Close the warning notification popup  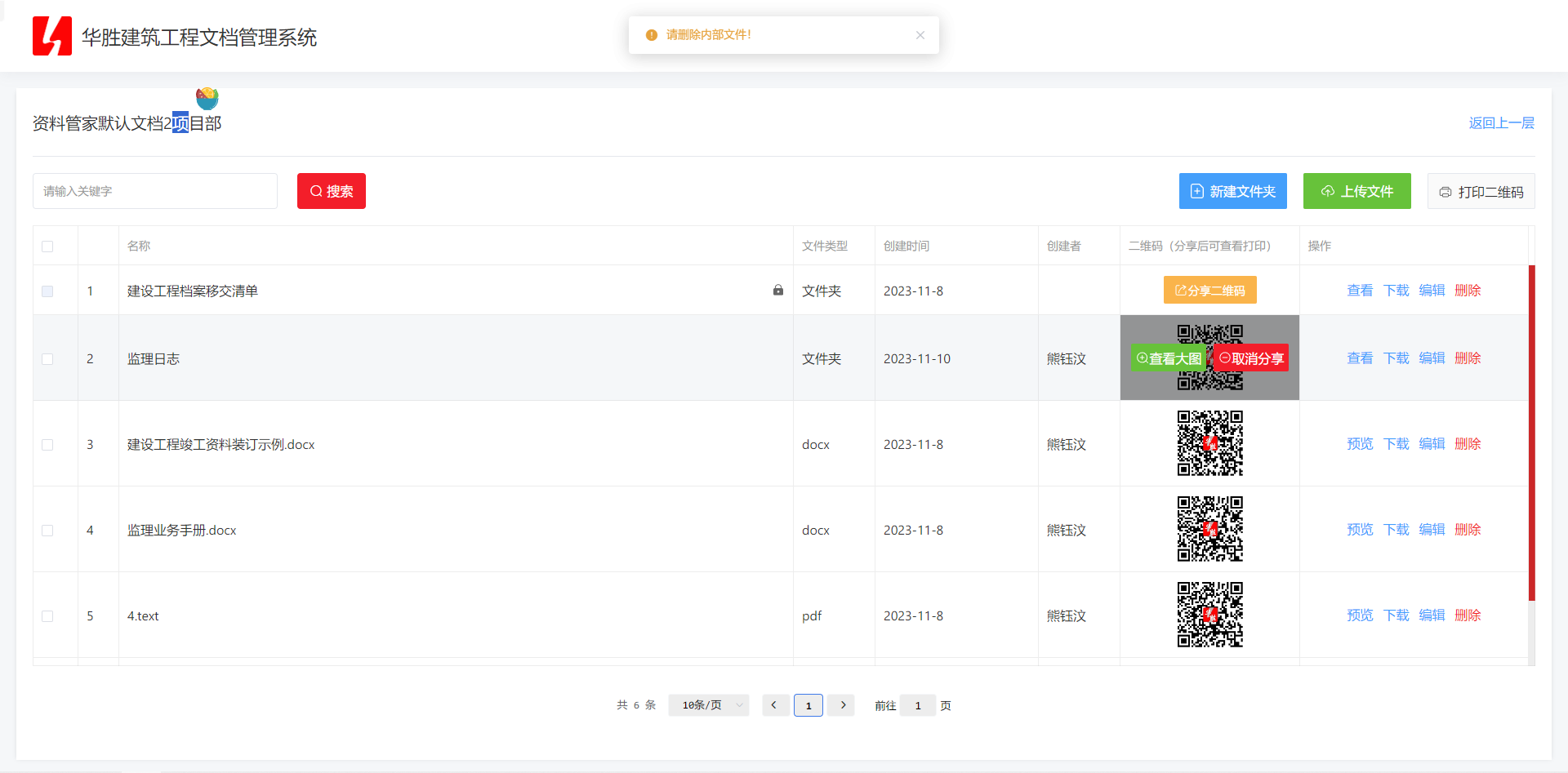pos(920,35)
